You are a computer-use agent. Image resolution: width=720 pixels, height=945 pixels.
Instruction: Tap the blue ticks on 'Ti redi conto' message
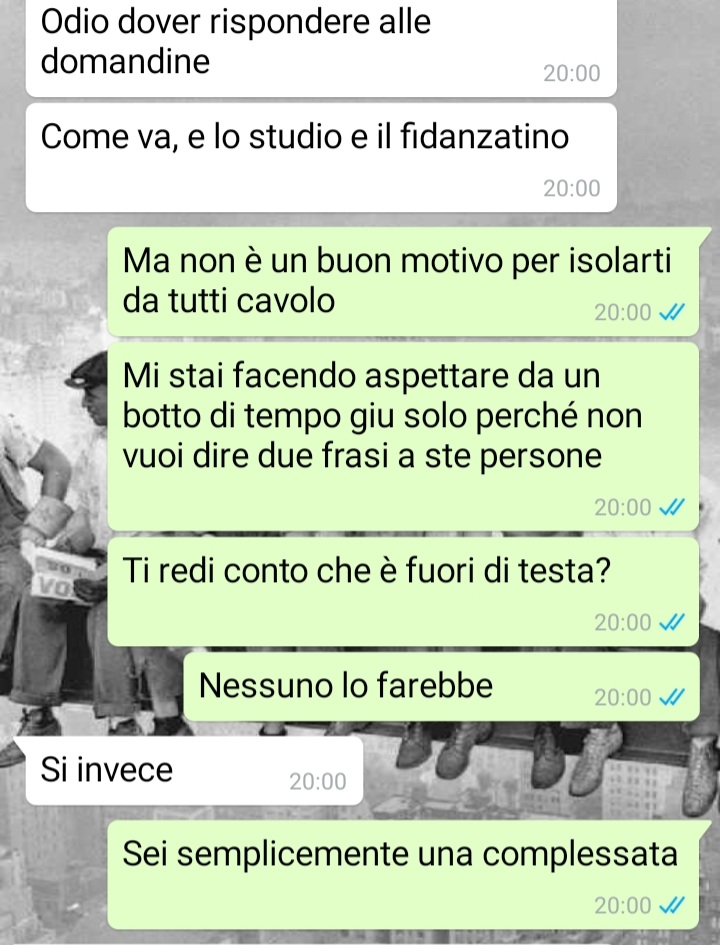pos(671,622)
